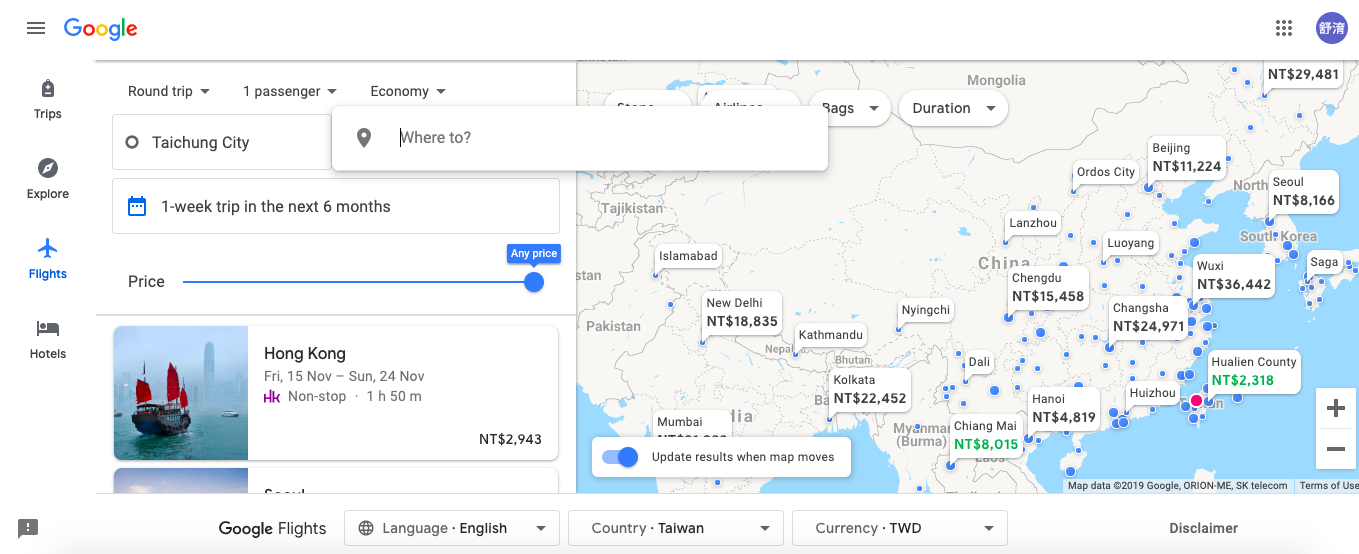Open the hamburger main menu
Viewport: 1359px width, 554px height.
36,28
